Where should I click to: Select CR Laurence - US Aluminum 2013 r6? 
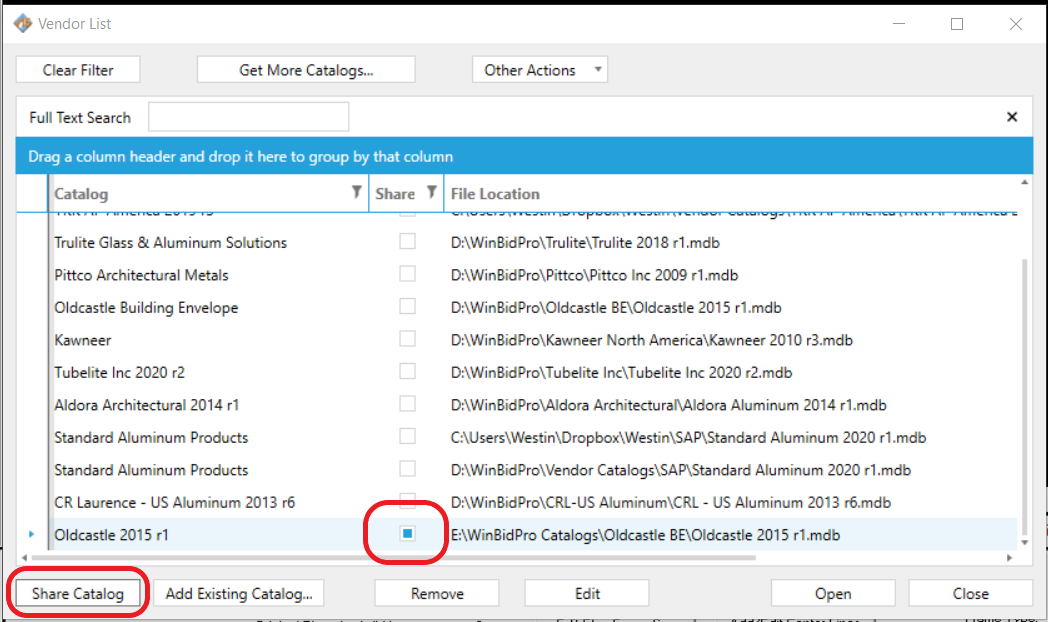[174, 502]
